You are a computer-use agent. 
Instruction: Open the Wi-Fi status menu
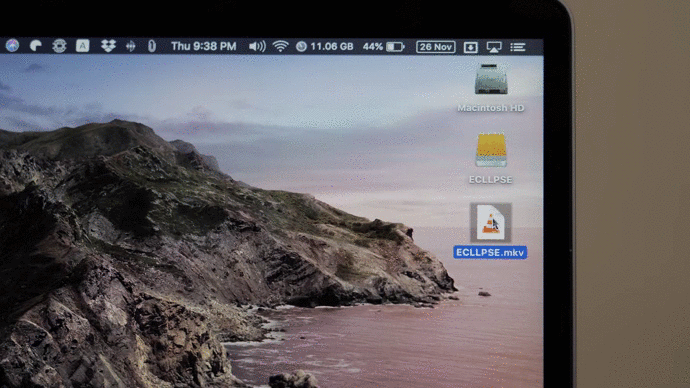[x=280, y=46]
